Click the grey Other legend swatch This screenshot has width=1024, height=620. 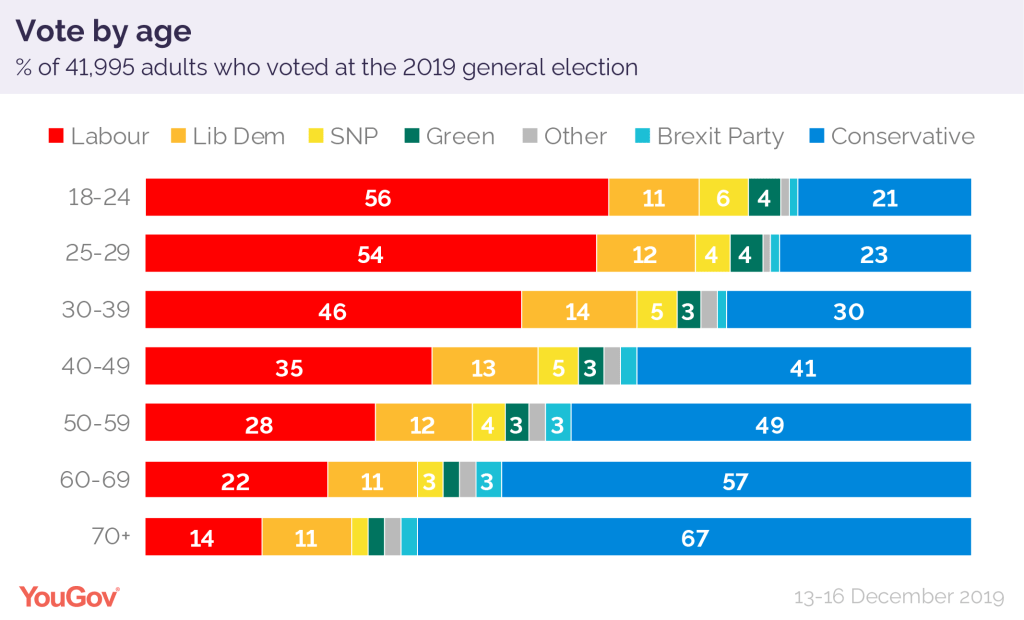tap(529, 137)
